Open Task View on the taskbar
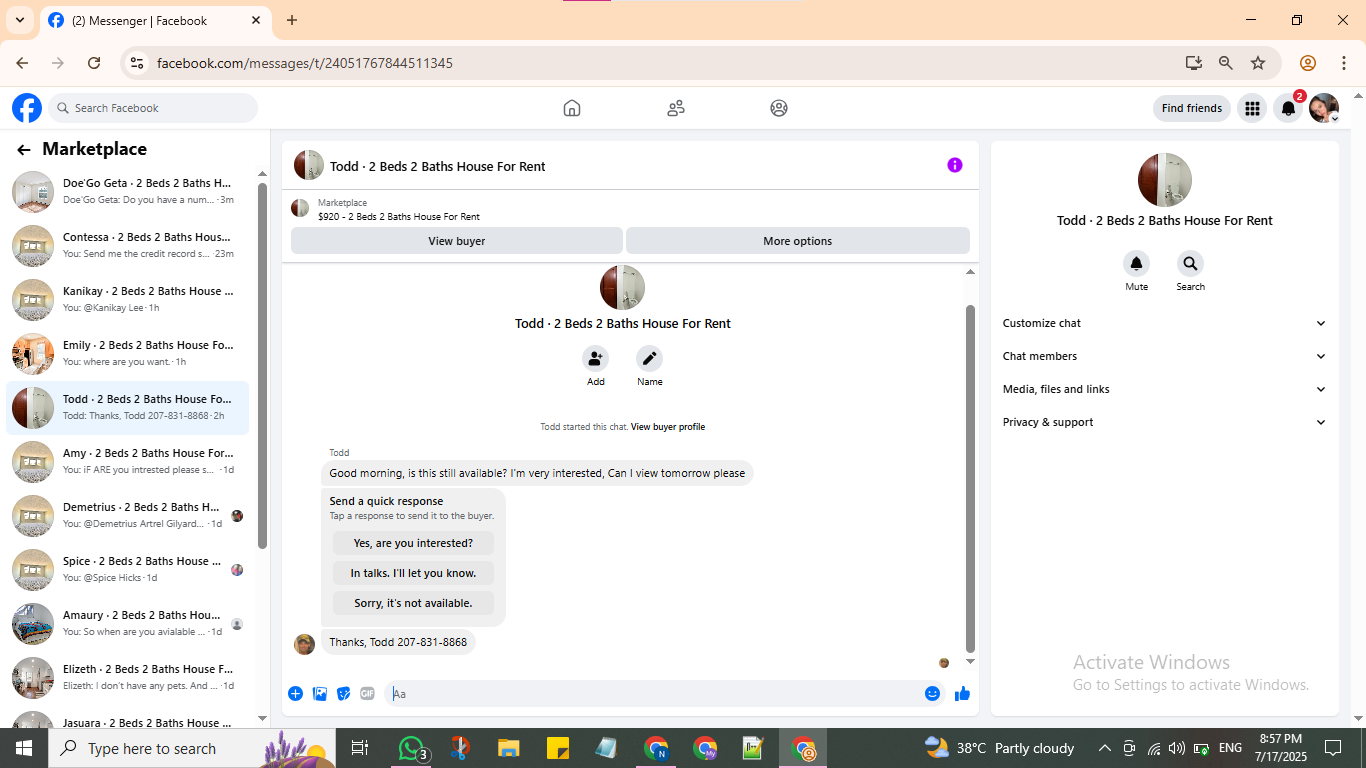 click(360, 748)
